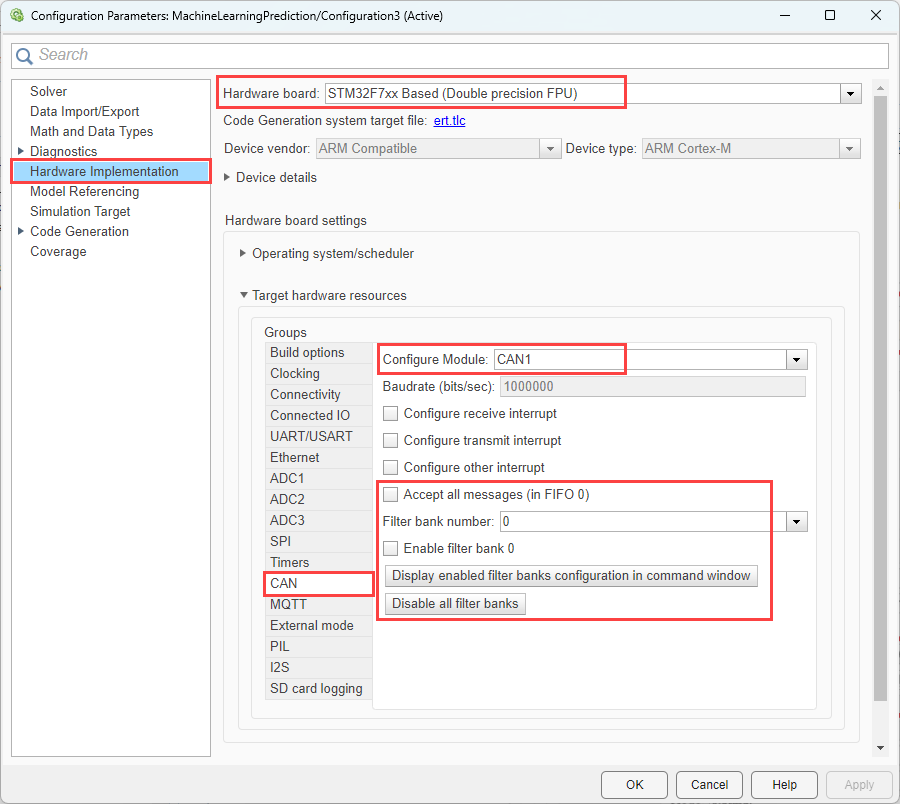
Task: Switch to the Solver pane
Action: (48, 91)
